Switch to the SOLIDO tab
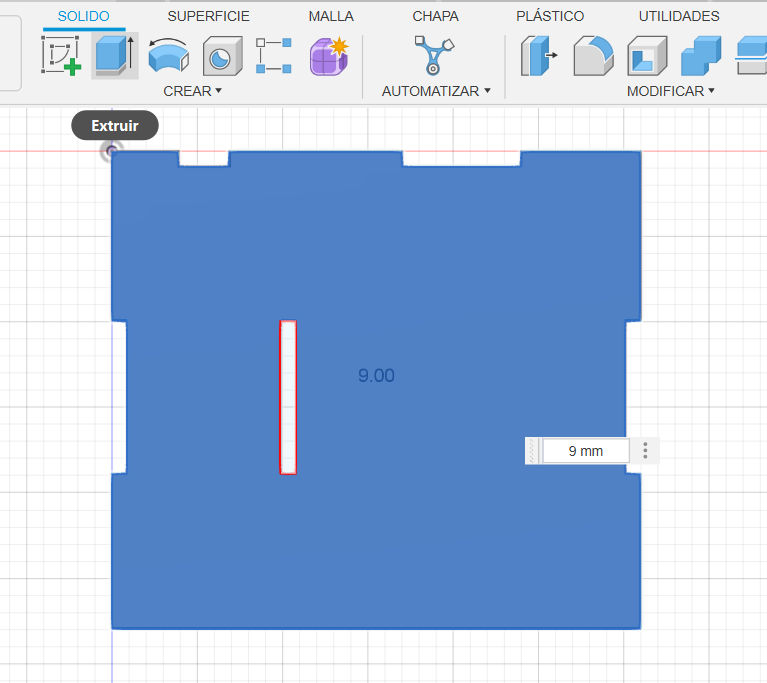 point(84,16)
